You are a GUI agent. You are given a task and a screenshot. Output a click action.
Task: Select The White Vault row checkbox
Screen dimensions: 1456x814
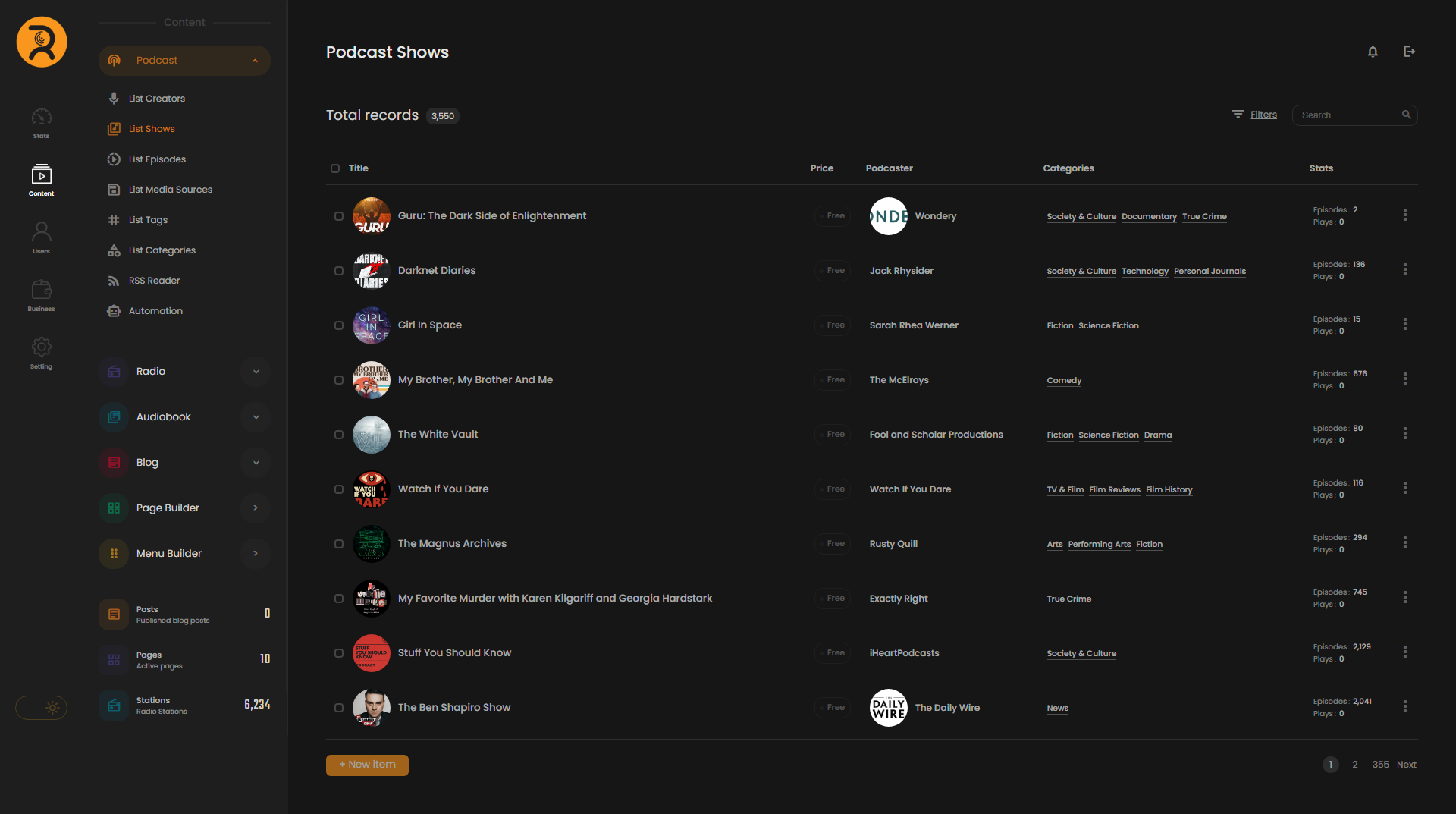tap(339, 435)
